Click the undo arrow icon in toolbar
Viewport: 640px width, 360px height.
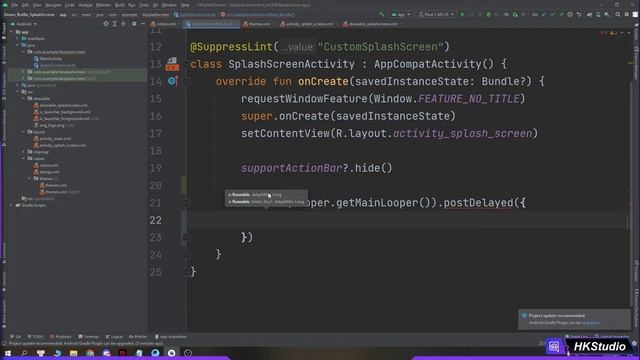point(578,14)
